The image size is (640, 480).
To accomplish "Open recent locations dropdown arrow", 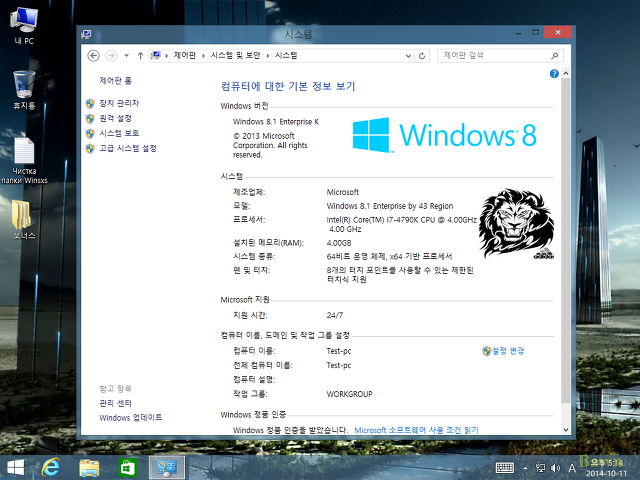I will point(127,56).
